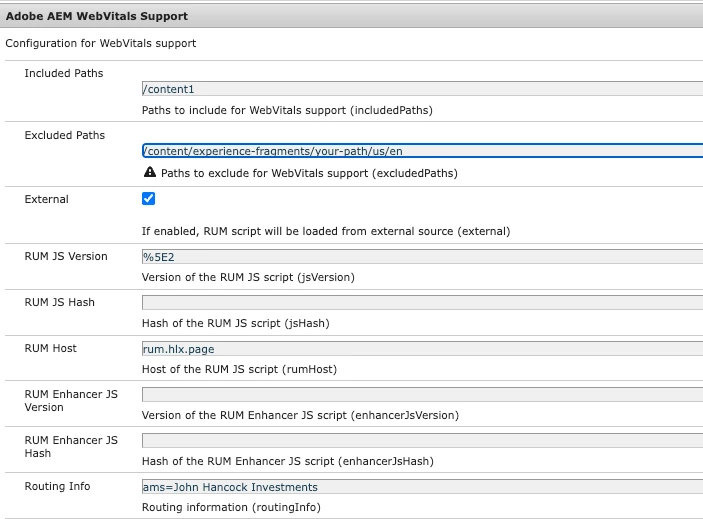This screenshot has width=703, height=519.
Task: Select the Routing Info input field
Action: [x=422, y=487]
